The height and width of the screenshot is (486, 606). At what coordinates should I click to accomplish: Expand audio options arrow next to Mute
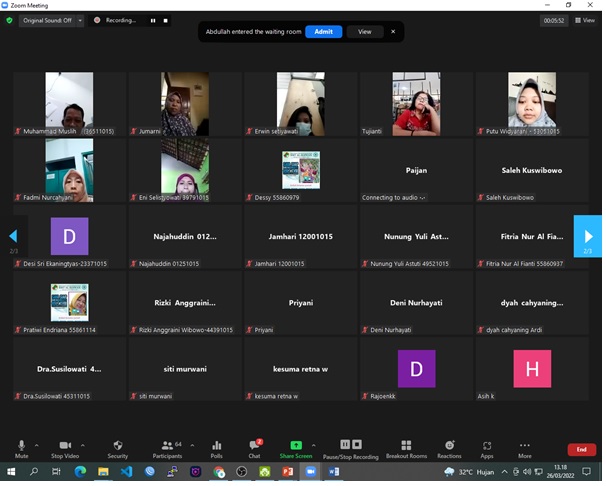(37, 445)
